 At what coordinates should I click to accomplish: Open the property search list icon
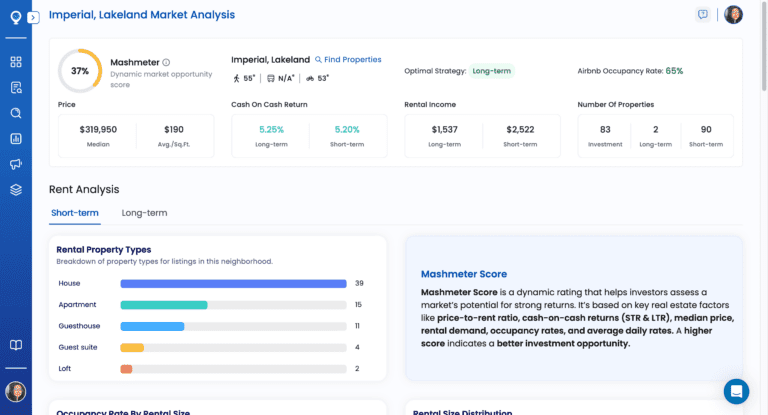tap(16, 87)
